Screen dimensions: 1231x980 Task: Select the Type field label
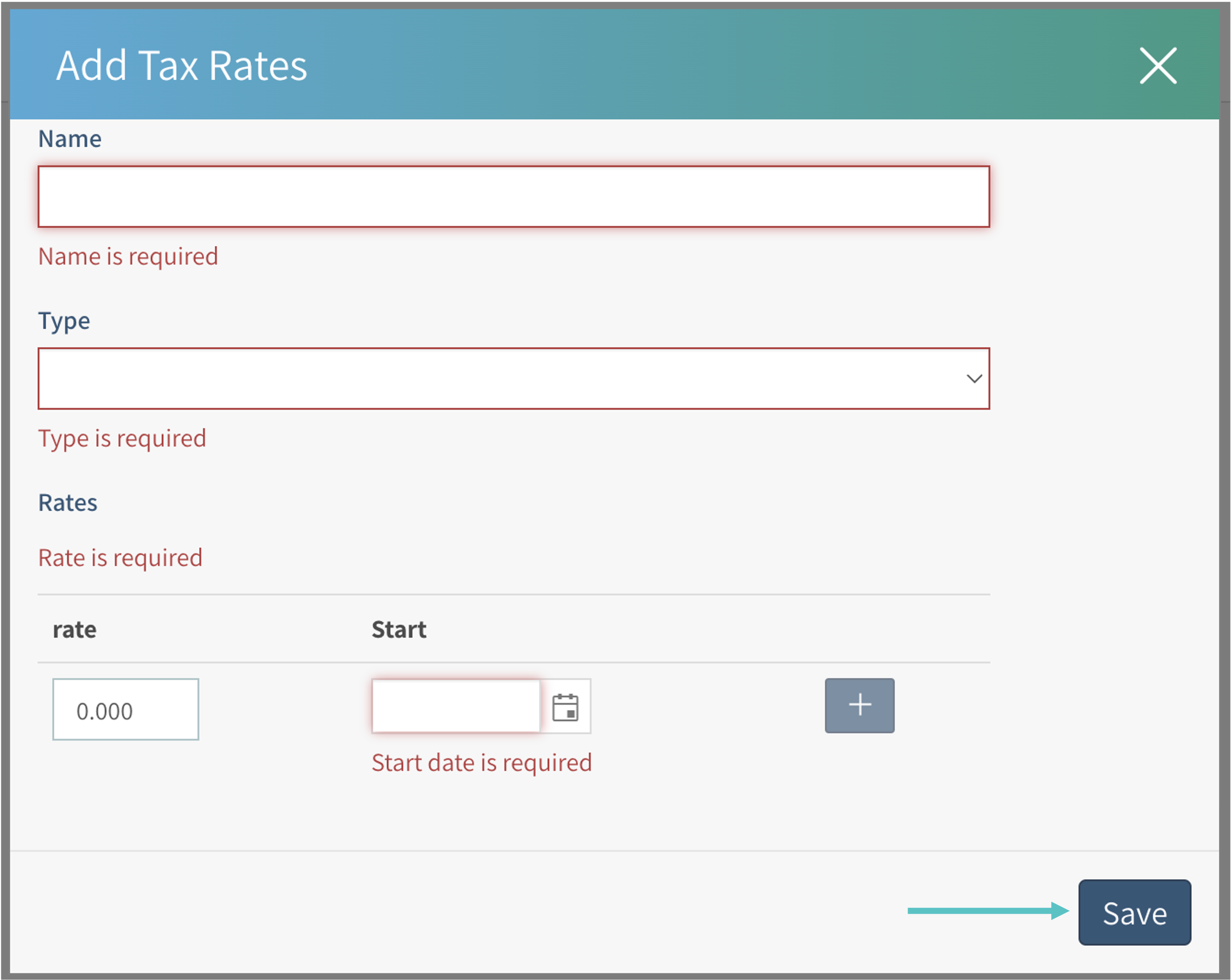tap(64, 321)
